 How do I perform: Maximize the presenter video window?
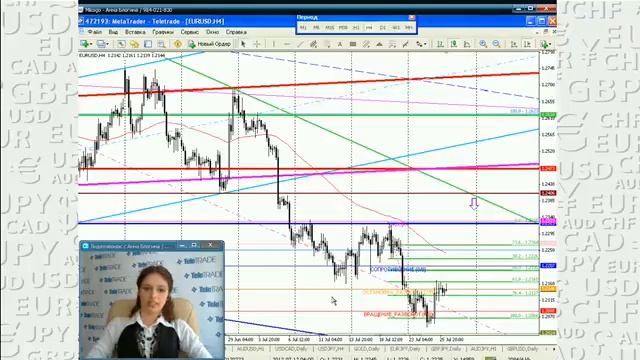click(194, 245)
